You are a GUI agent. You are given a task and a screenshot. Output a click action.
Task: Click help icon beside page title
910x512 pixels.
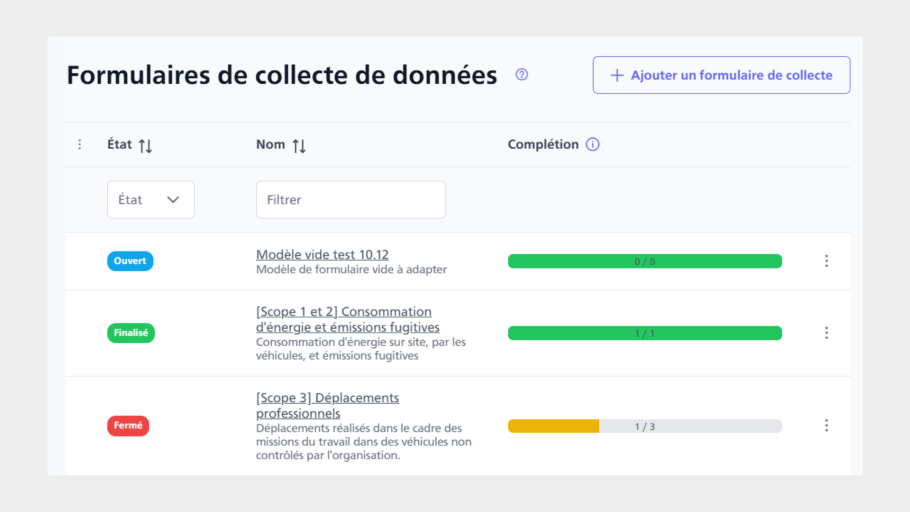click(x=521, y=75)
